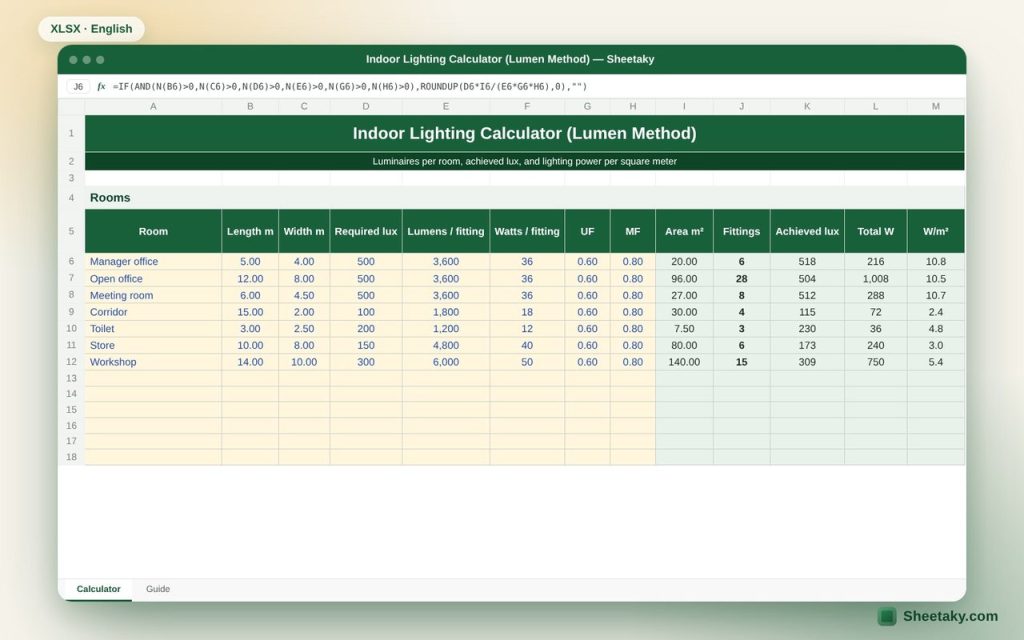This screenshot has width=1024, height=640.
Task: Click the Indoor Lighting Calculator title cell
Action: [524, 133]
